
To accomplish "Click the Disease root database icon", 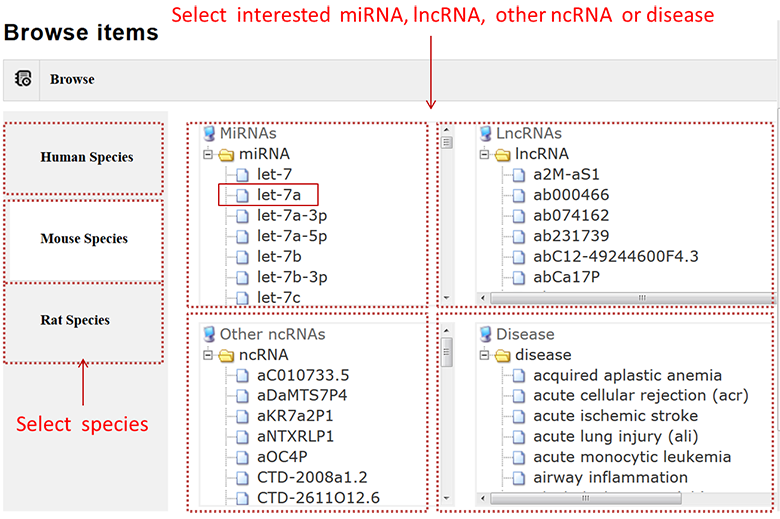I will coord(485,334).
